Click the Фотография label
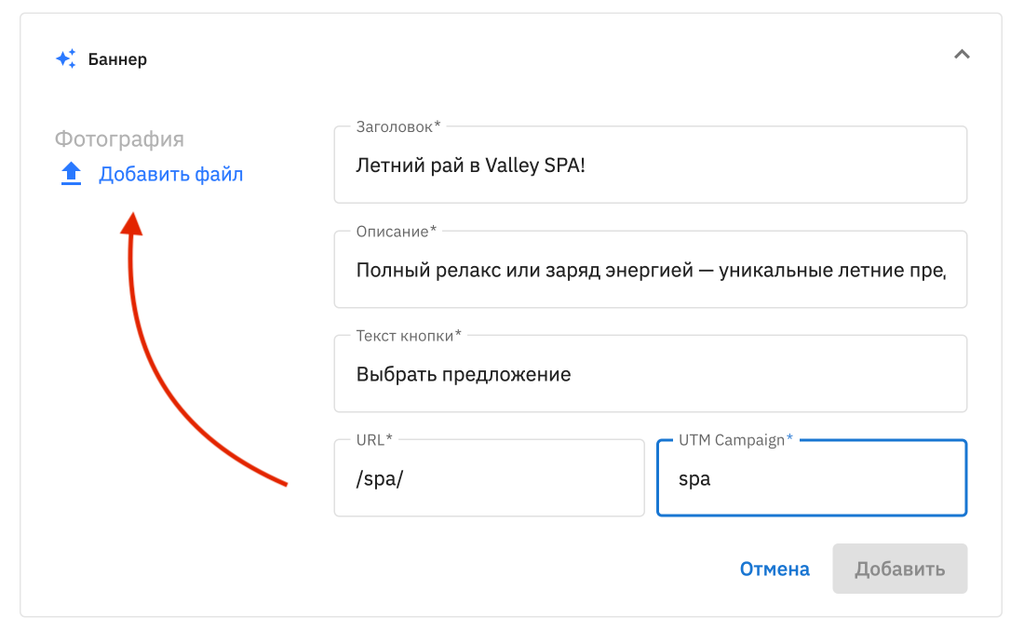The height and width of the screenshot is (628, 1024). point(119,139)
